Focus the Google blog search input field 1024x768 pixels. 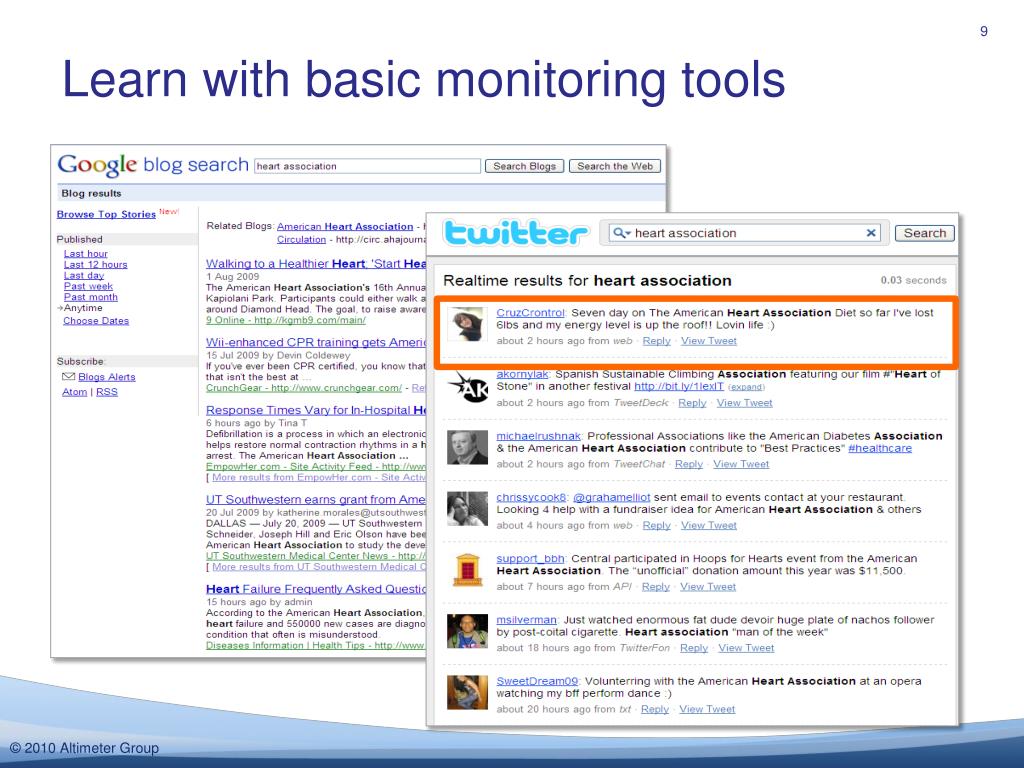367,166
